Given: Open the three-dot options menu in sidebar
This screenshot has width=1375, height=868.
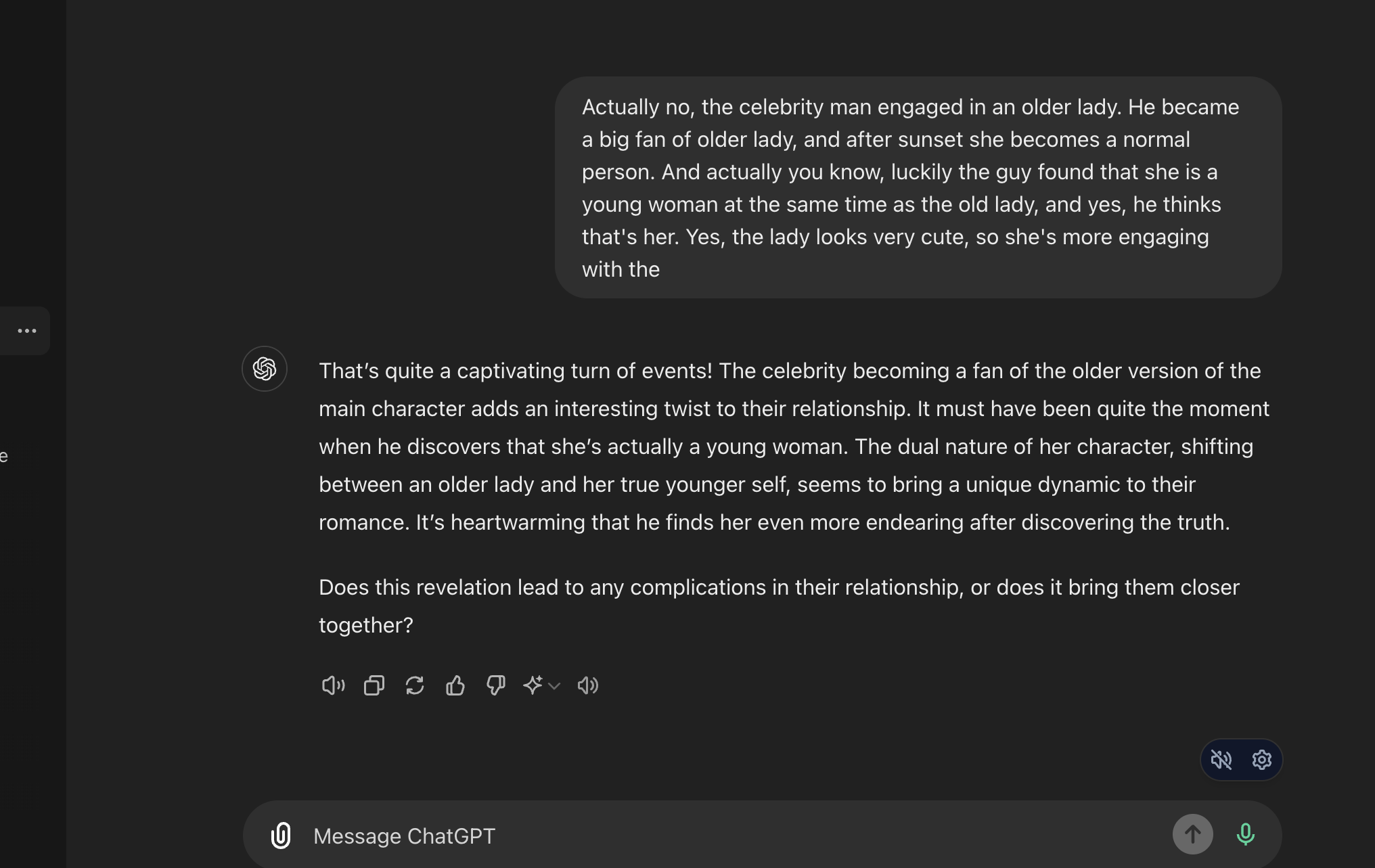Looking at the screenshot, I should (27, 331).
